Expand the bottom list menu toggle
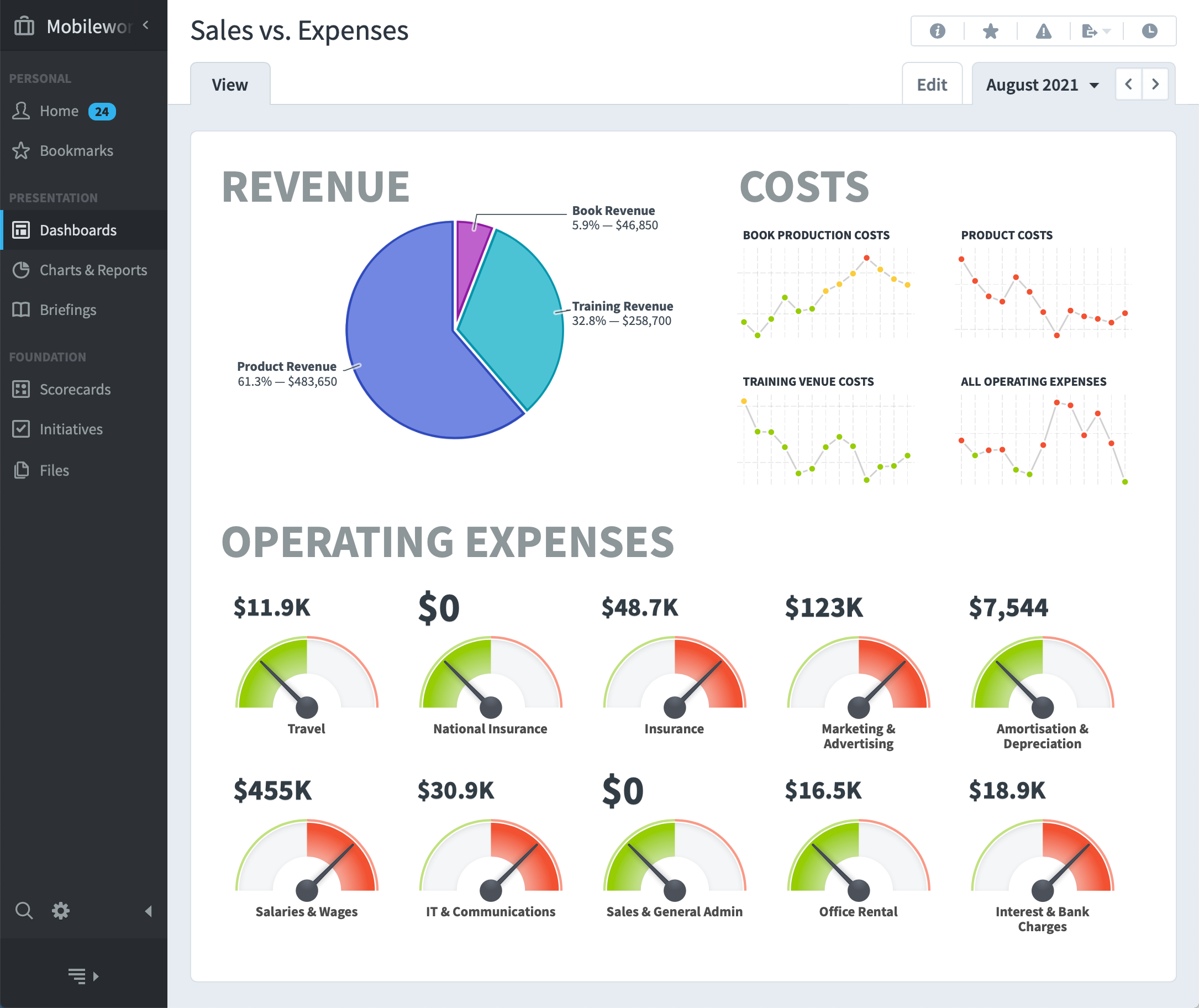This screenshot has height=1008, width=1199. (83, 975)
